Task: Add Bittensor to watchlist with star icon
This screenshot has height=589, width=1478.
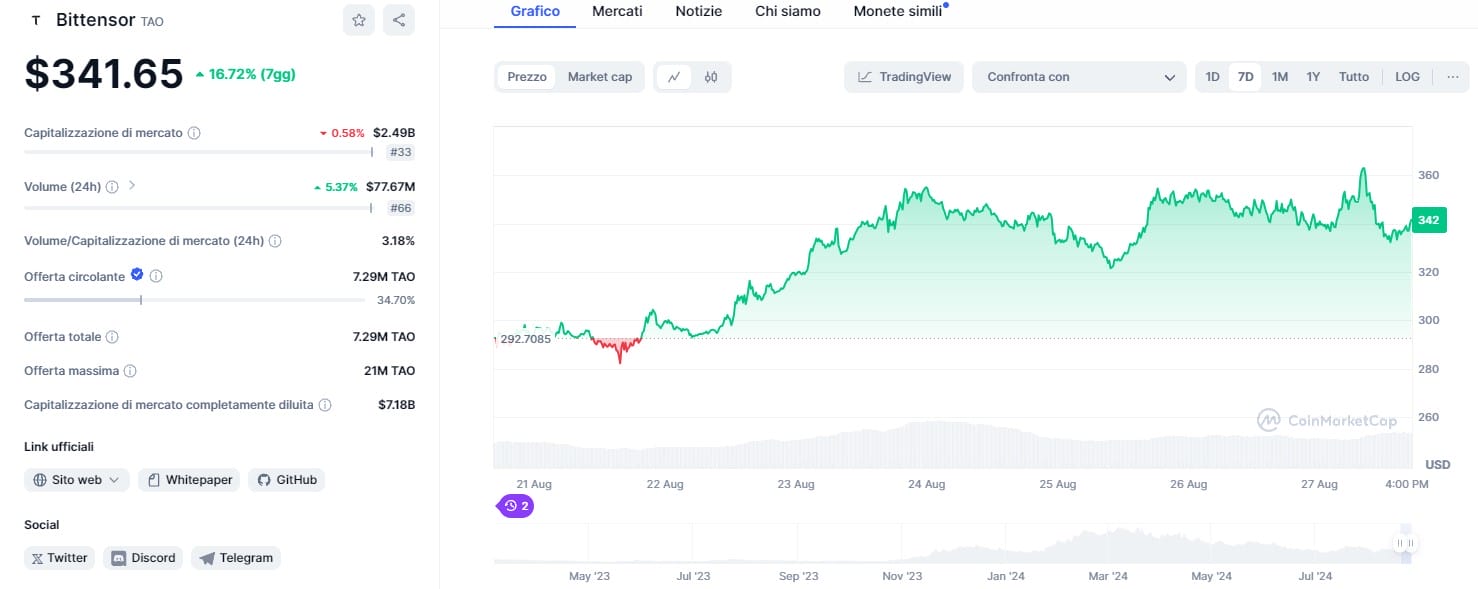Action: coord(358,20)
